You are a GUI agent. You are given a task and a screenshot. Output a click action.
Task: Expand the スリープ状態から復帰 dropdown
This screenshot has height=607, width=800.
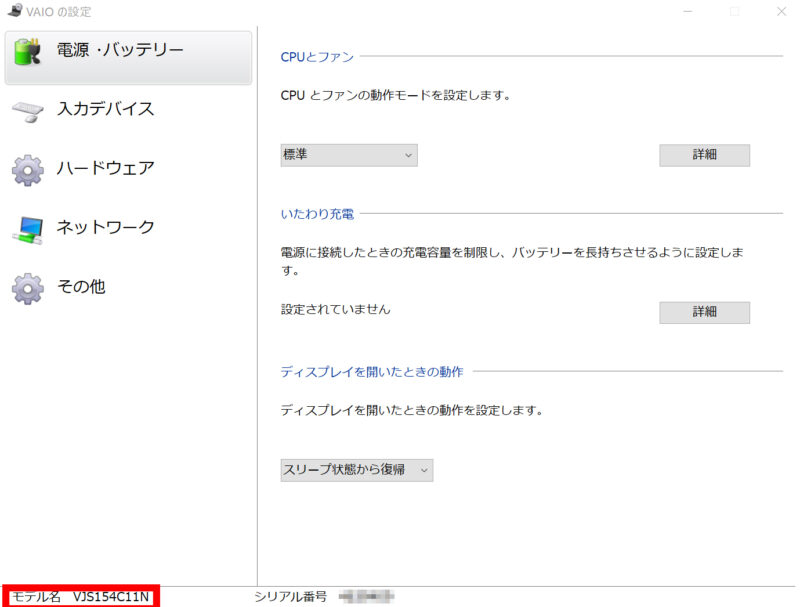click(x=357, y=470)
